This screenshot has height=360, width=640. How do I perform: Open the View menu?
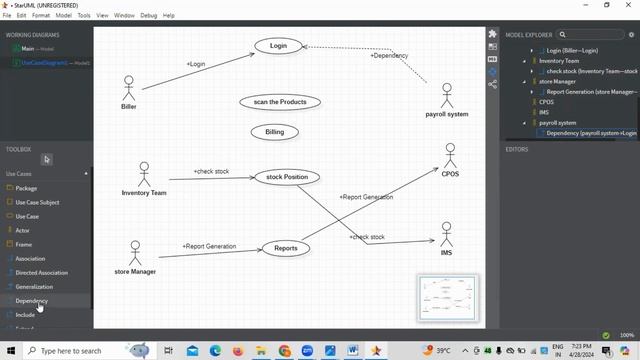click(x=102, y=16)
